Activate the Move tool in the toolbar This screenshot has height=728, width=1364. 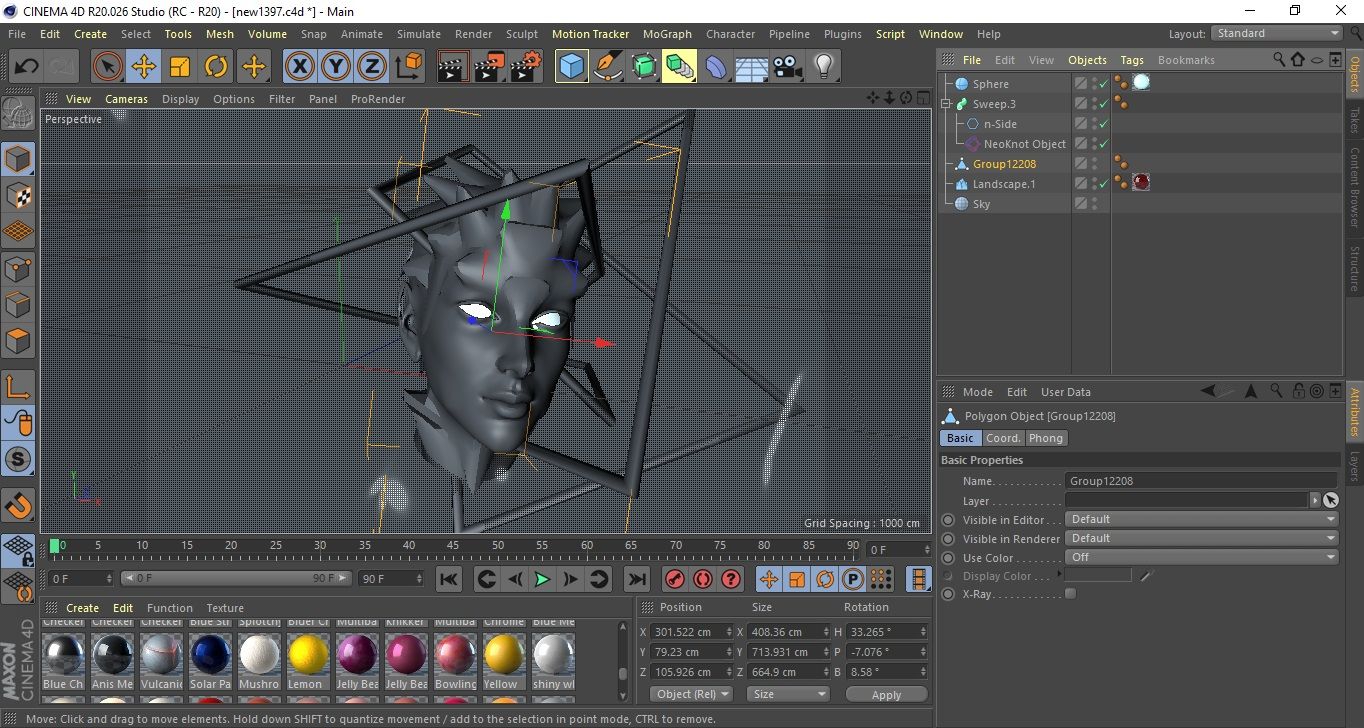click(x=144, y=67)
